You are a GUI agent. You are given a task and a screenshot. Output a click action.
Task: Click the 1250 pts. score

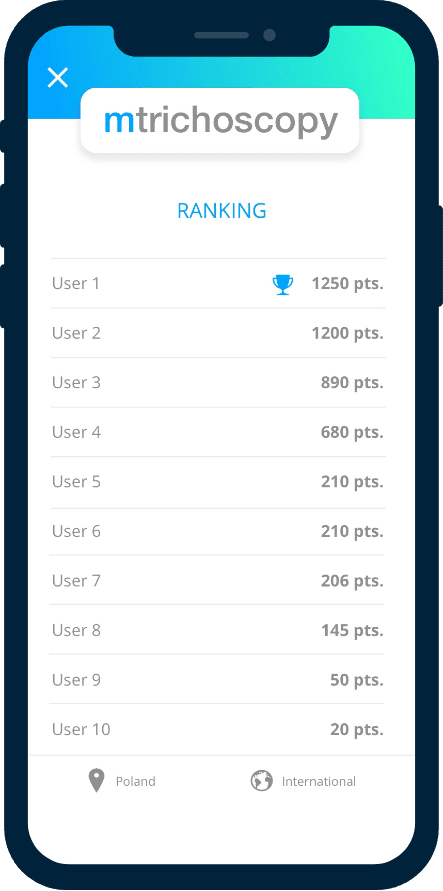348,284
